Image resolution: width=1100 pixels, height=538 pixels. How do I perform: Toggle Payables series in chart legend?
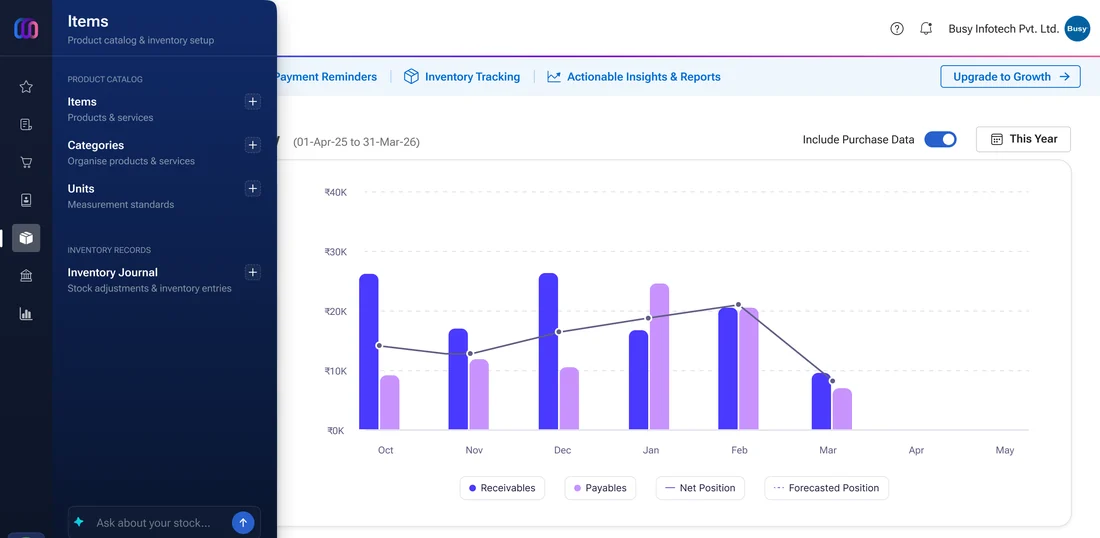(600, 488)
